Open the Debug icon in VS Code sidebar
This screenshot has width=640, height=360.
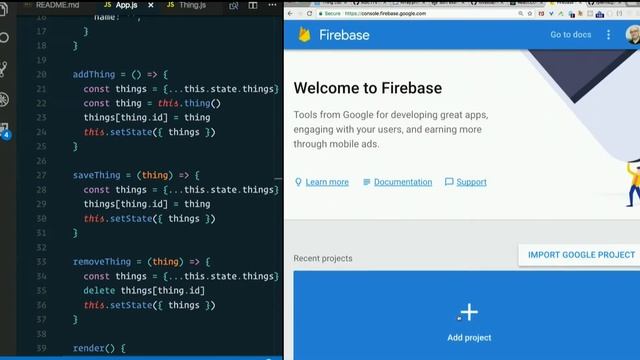coord(4,100)
